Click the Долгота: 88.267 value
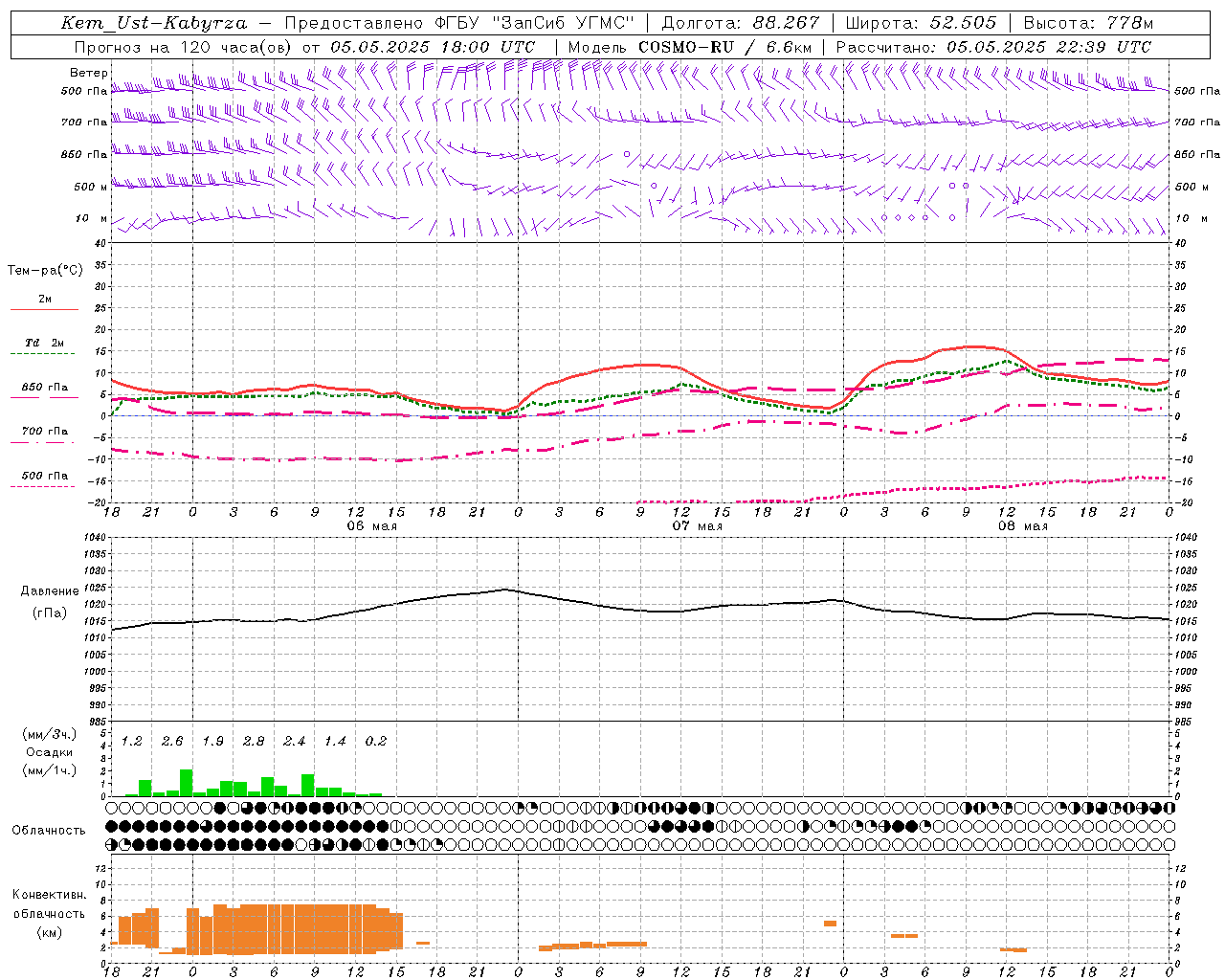The height and width of the screenshot is (980, 1225). [741, 23]
